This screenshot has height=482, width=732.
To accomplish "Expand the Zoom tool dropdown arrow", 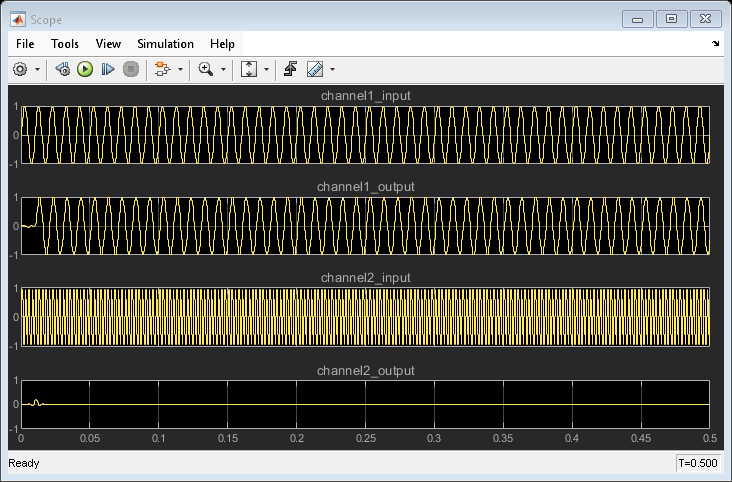I will pyautogui.click(x=223, y=70).
